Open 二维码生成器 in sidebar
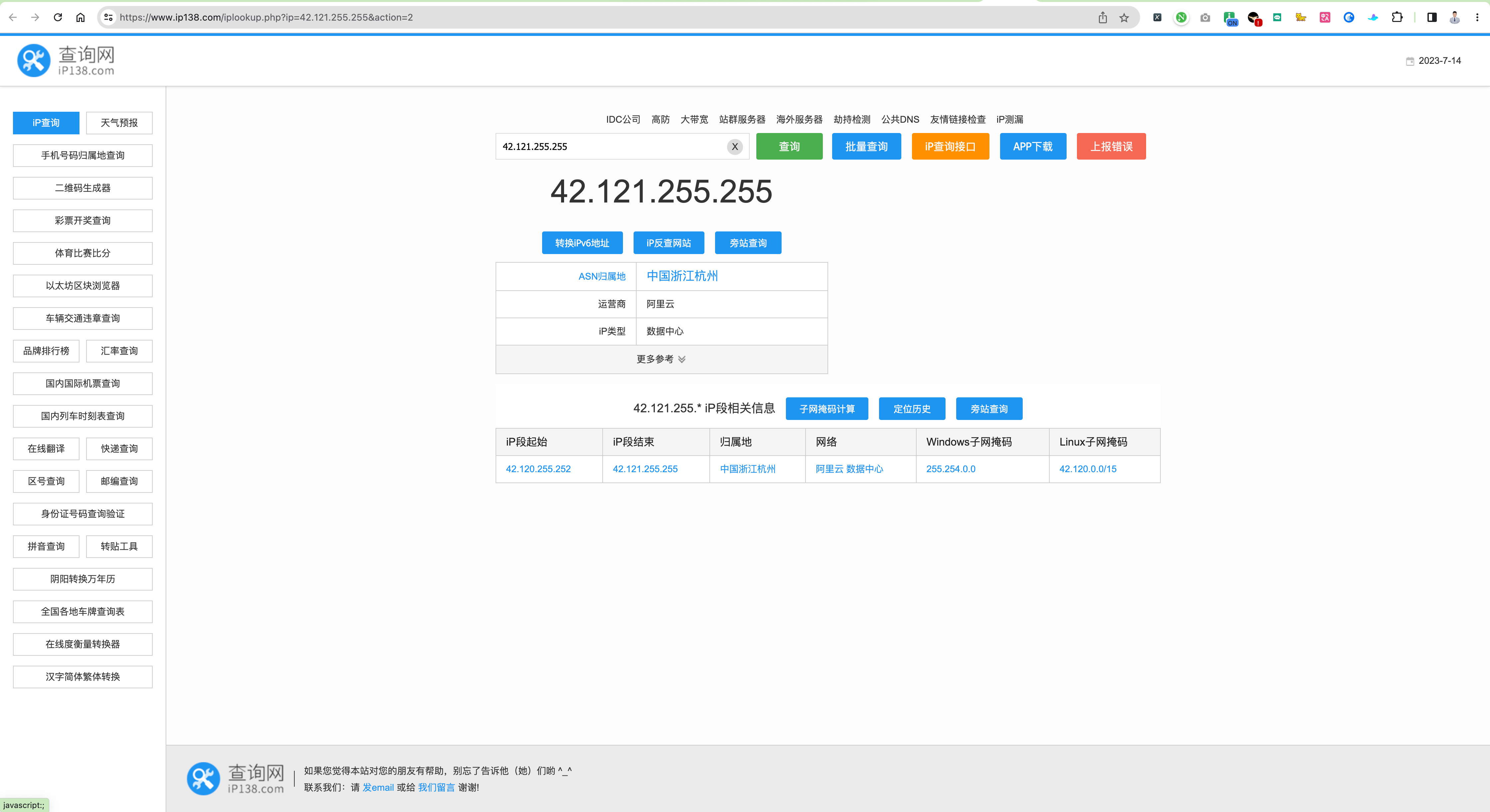Viewport: 1490px width, 812px height. pos(83,188)
